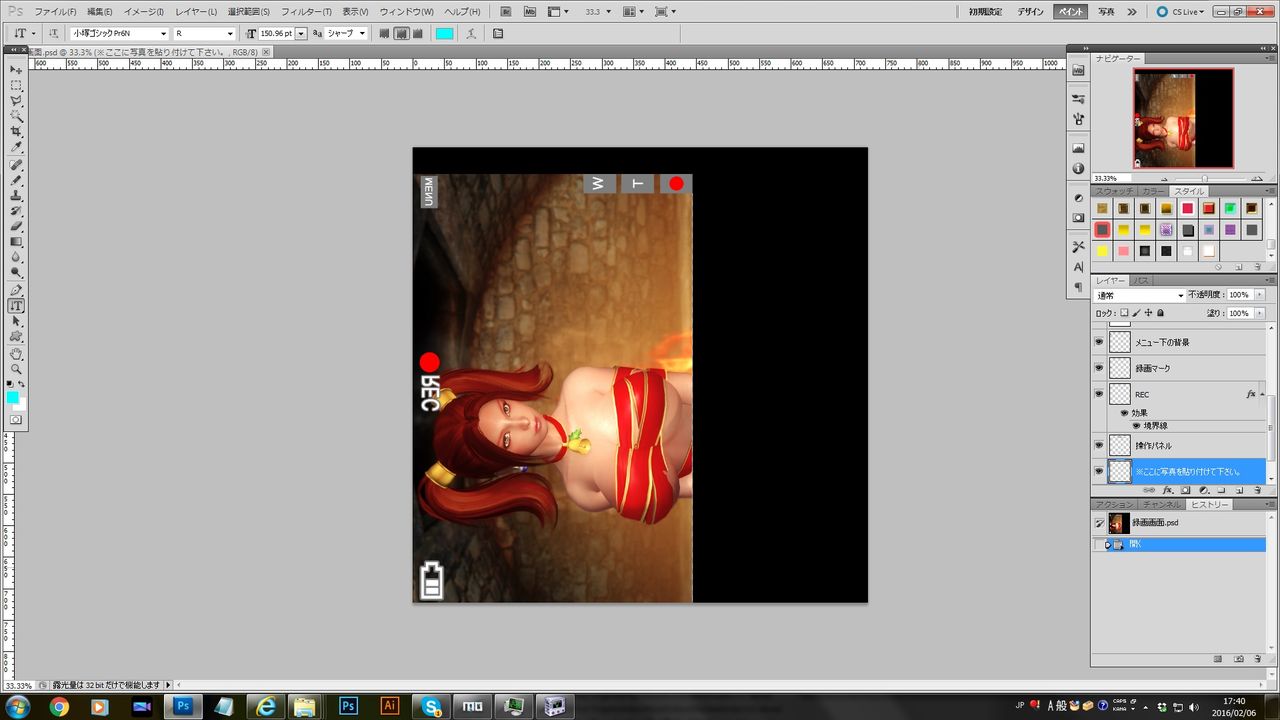Toggle visibility of 操作パネル layer
Screen dimensions: 1280x720
[1099, 445]
